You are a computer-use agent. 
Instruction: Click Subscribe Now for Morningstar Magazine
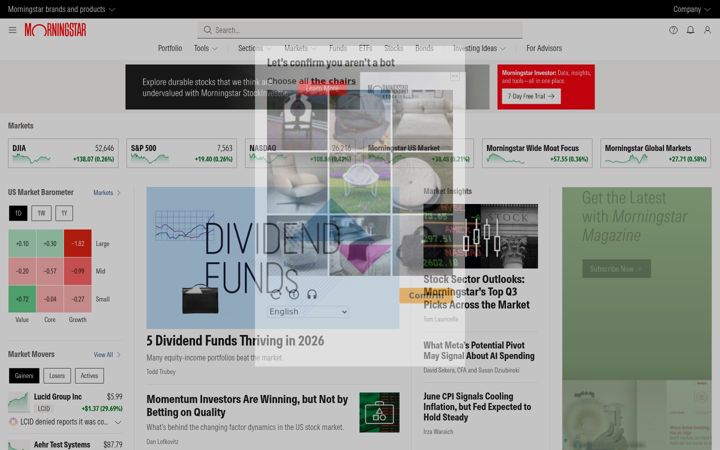[x=616, y=269]
